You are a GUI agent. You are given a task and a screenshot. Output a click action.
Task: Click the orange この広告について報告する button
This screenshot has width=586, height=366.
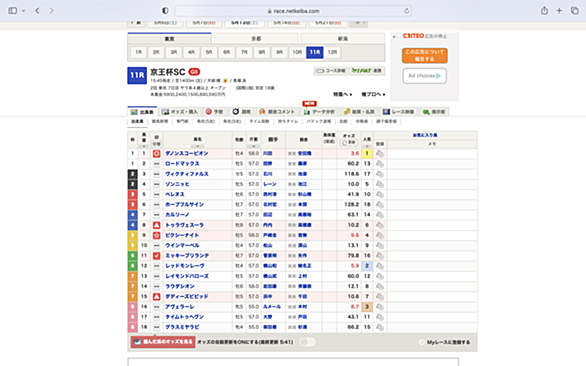click(425, 55)
